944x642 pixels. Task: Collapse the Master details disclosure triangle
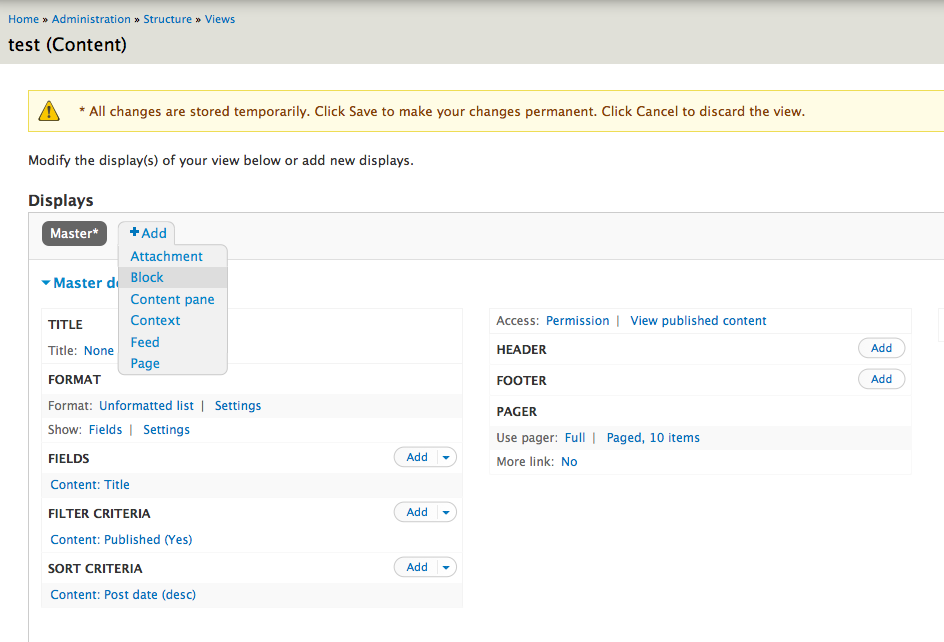point(46,282)
